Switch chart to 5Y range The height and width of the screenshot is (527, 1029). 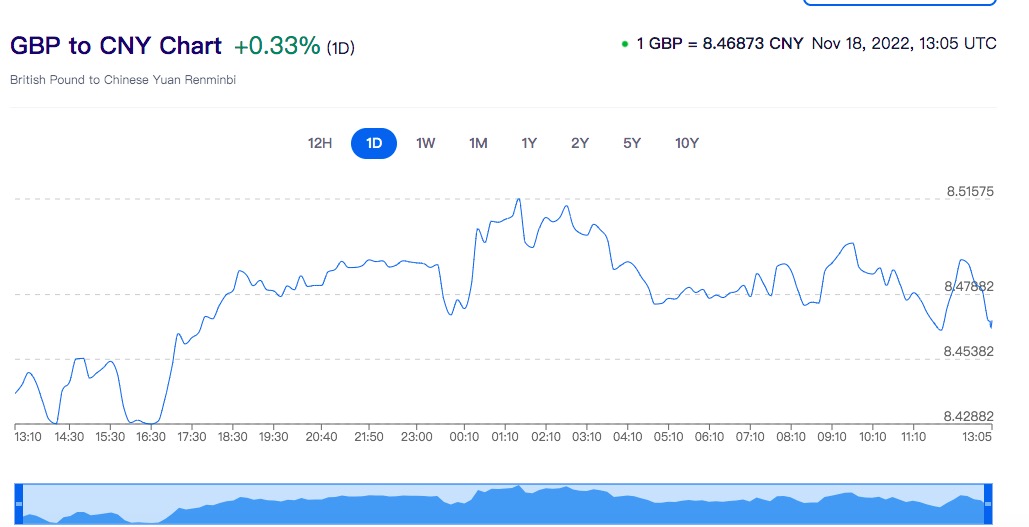pos(632,143)
